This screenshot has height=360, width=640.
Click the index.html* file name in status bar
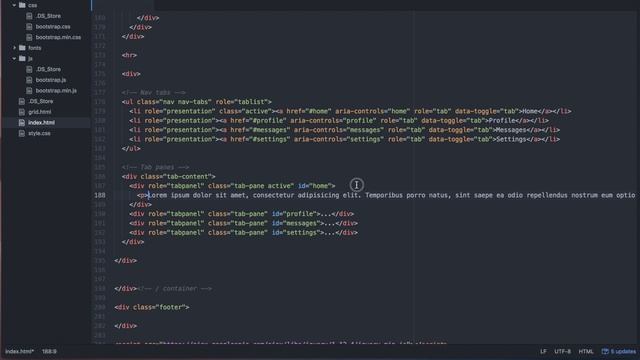click(x=19, y=351)
